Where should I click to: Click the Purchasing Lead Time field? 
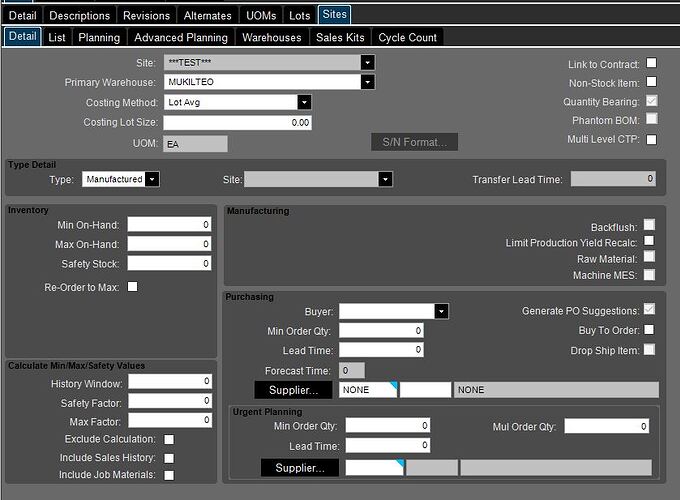pyautogui.click(x=381, y=350)
